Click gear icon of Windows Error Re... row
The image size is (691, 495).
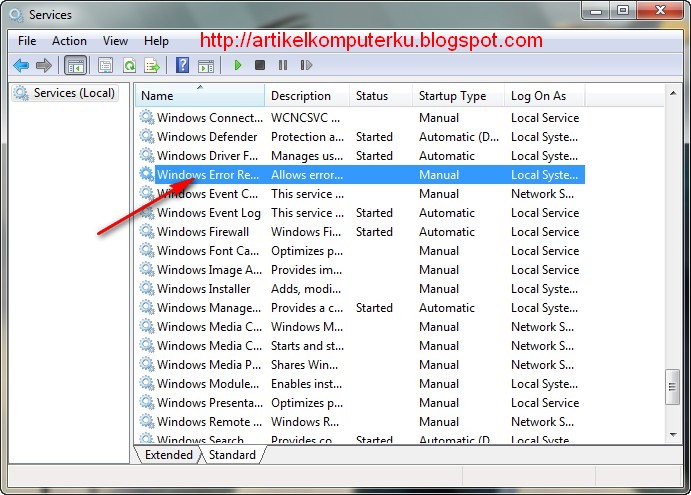pos(147,174)
